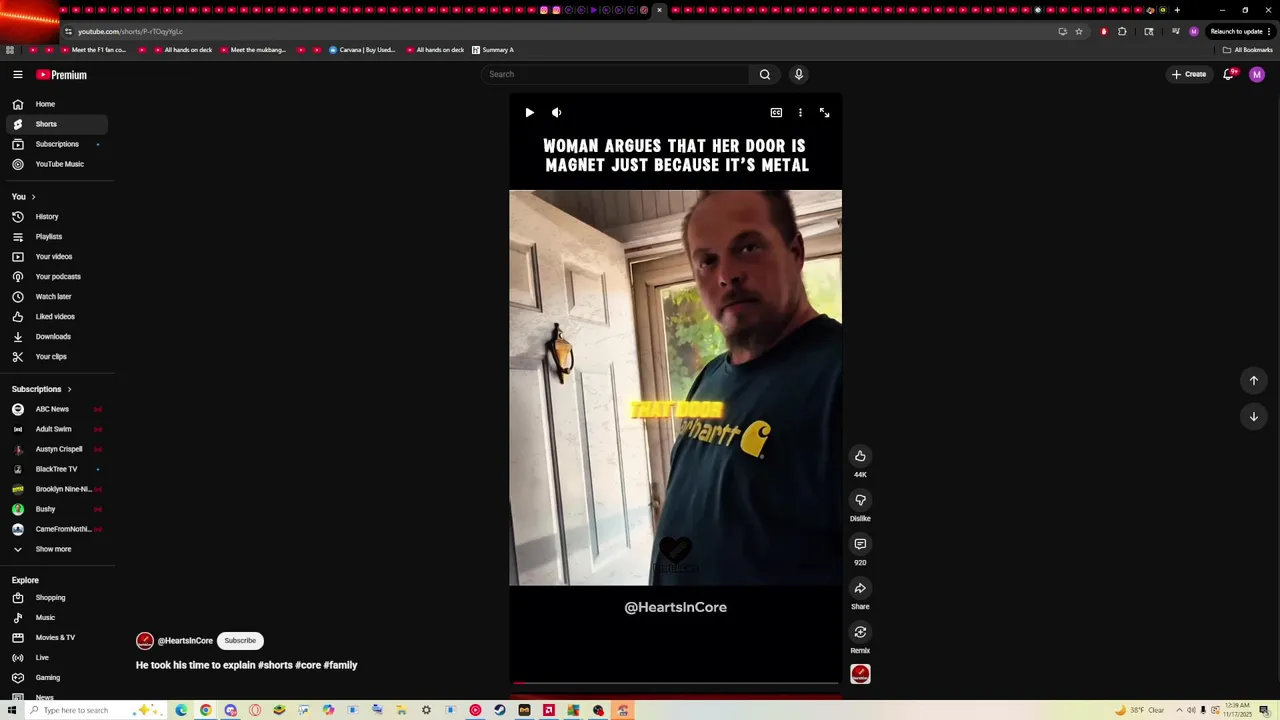Seek on the Short's red progress bar
The height and width of the screenshot is (720, 1280).
(675, 683)
